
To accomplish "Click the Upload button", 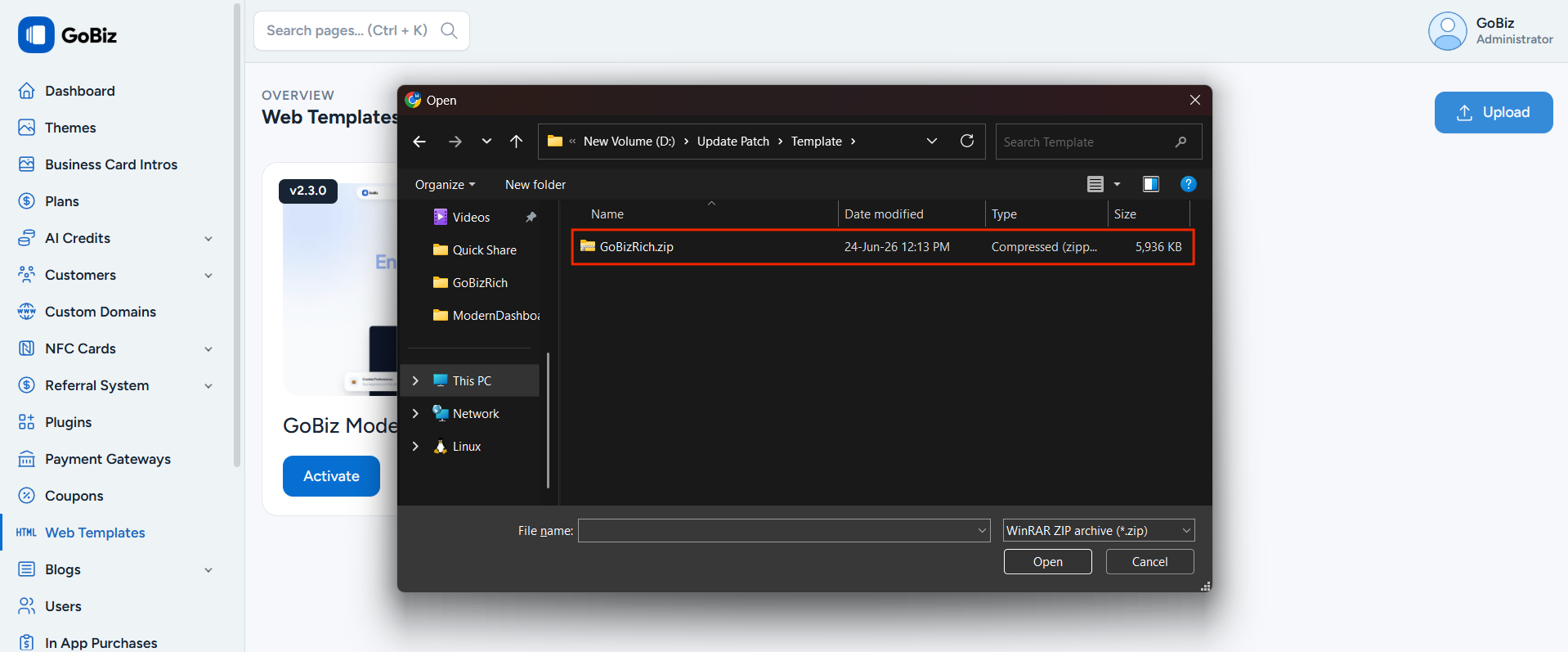I will tap(1494, 112).
